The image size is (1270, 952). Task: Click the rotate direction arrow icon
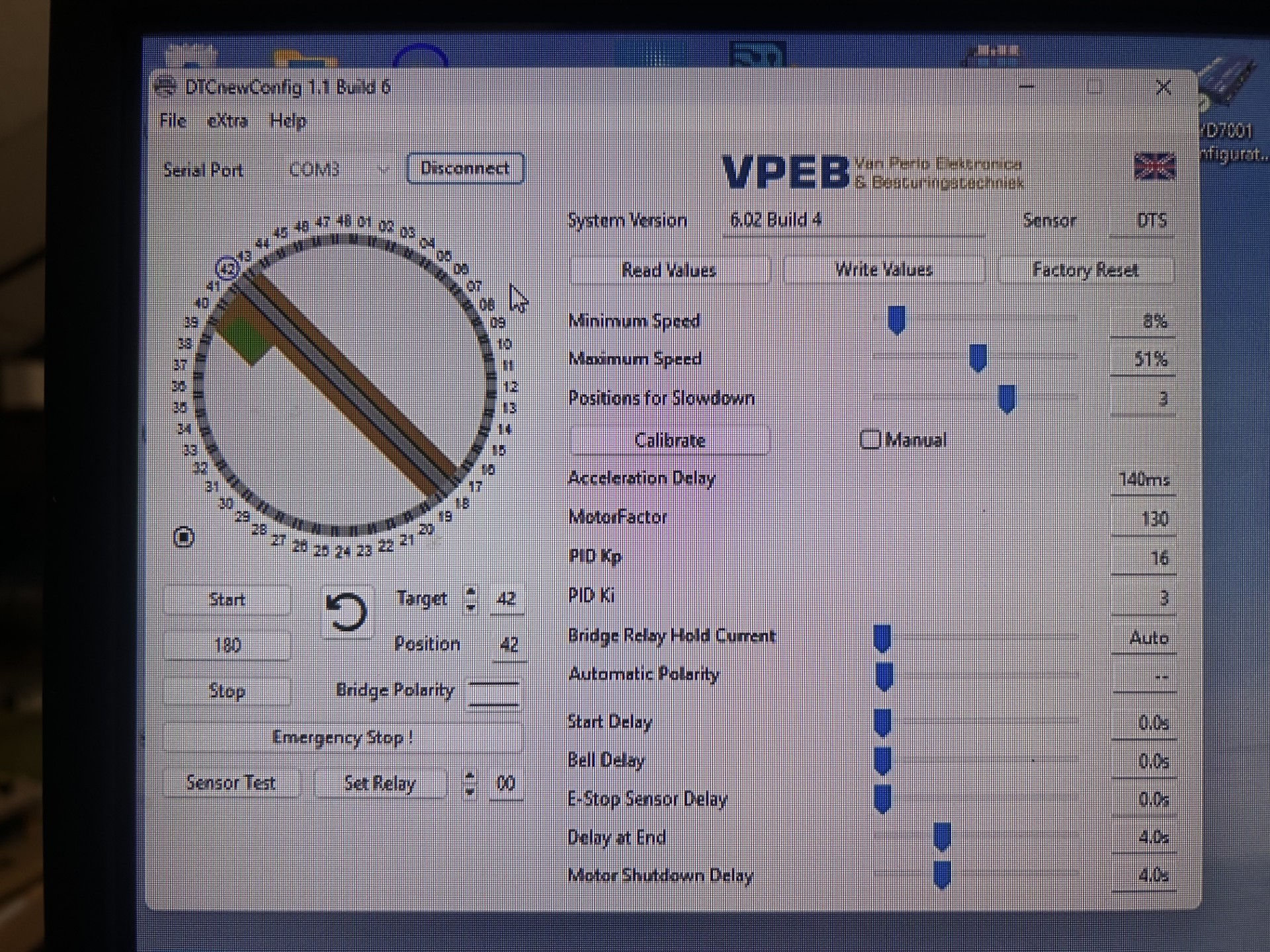[347, 612]
